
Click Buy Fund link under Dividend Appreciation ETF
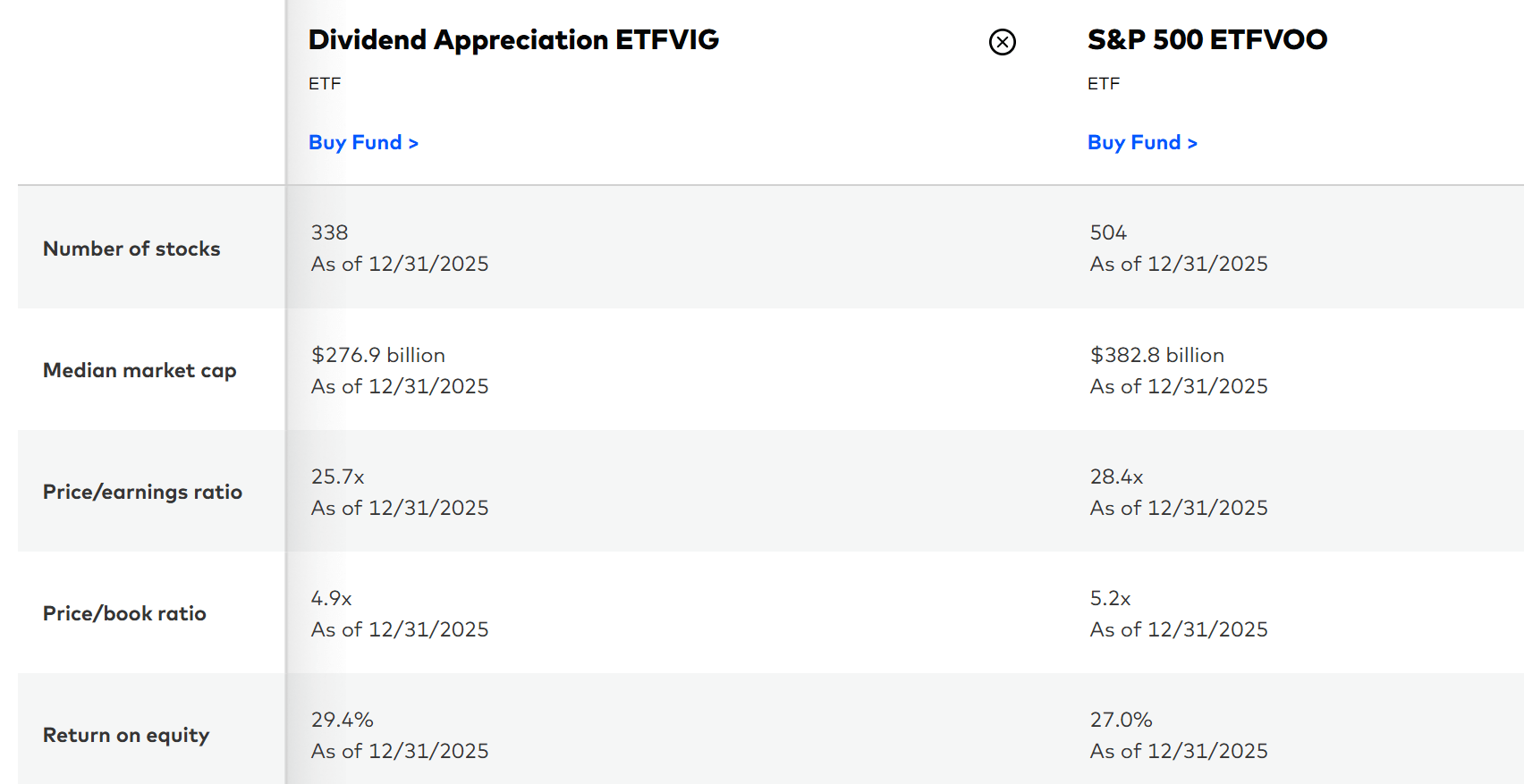363,143
